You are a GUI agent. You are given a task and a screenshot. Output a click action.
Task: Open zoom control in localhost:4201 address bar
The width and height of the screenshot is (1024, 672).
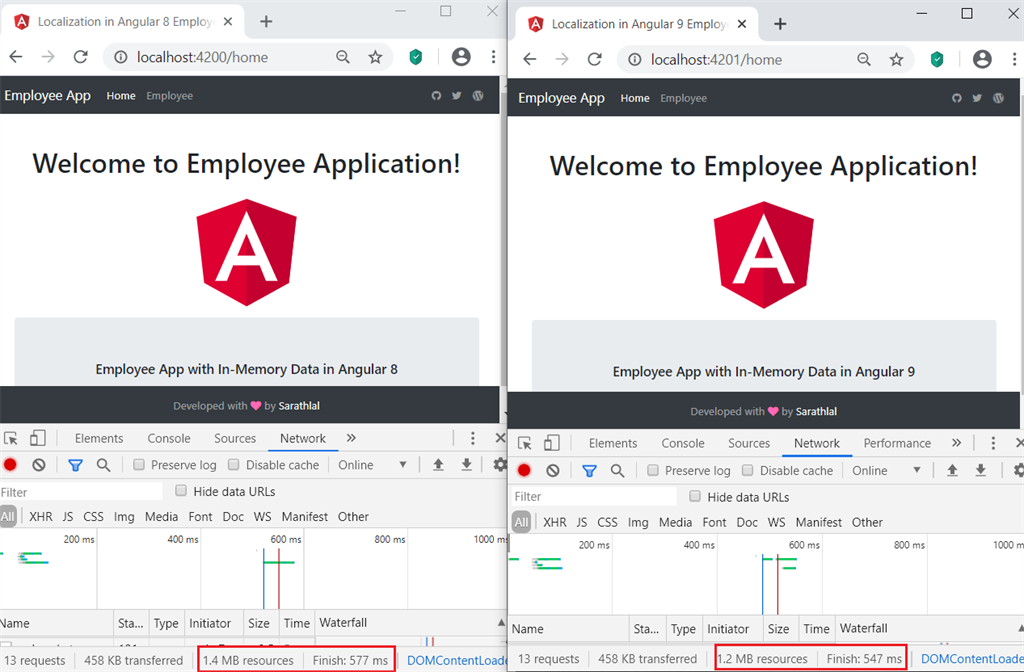864,59
